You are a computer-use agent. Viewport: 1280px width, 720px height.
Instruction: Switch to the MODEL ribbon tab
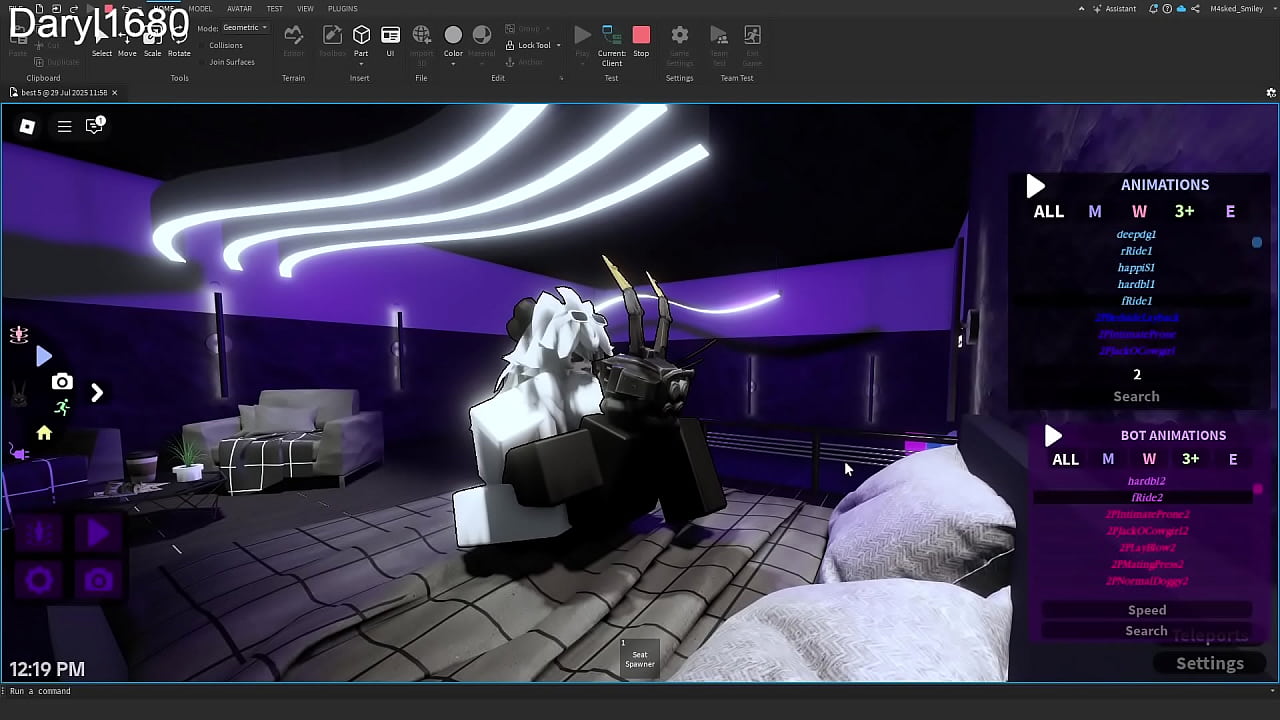click(x=200, y=9)
